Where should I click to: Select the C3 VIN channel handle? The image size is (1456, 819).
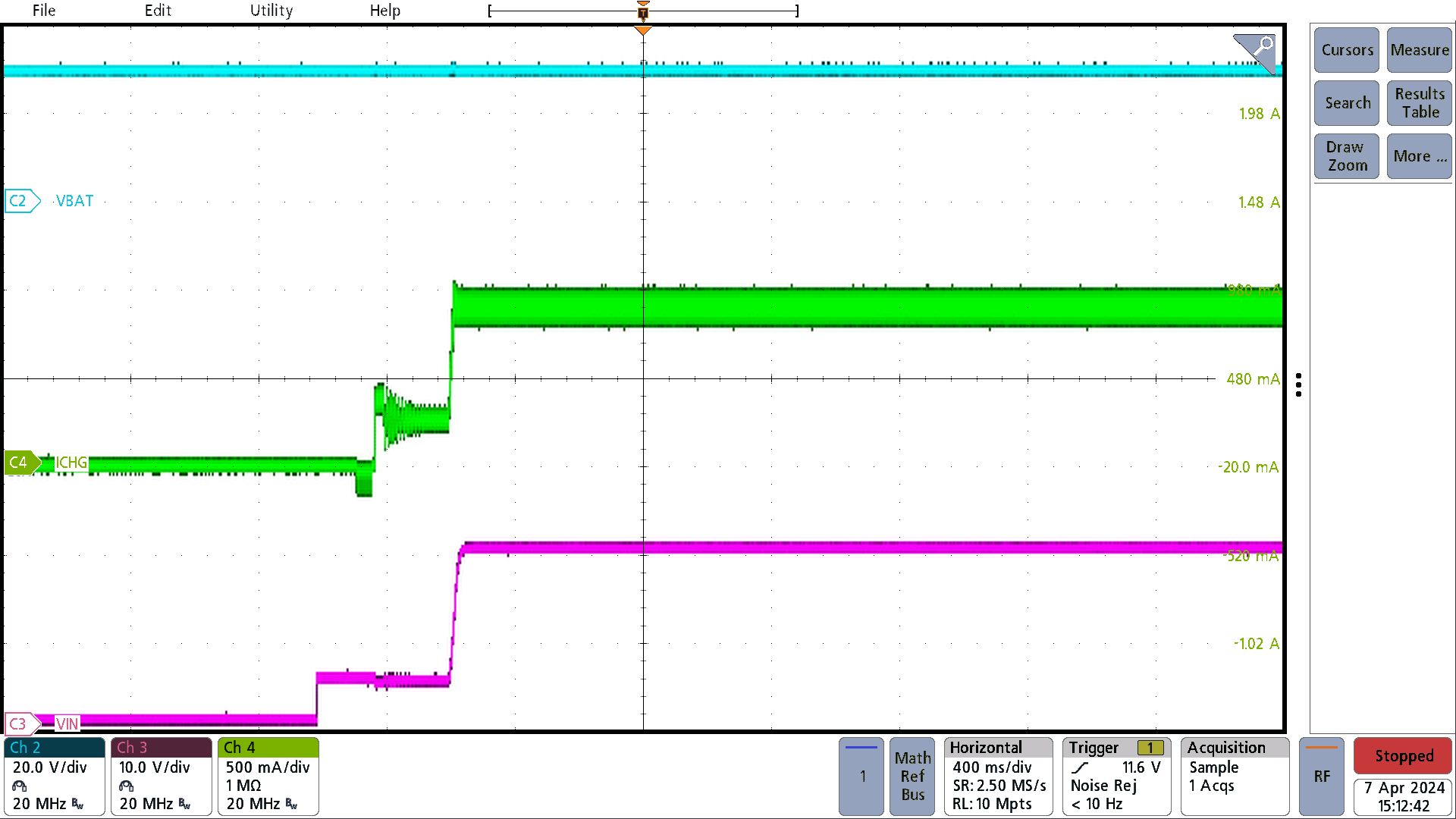(x=20, y=723)
